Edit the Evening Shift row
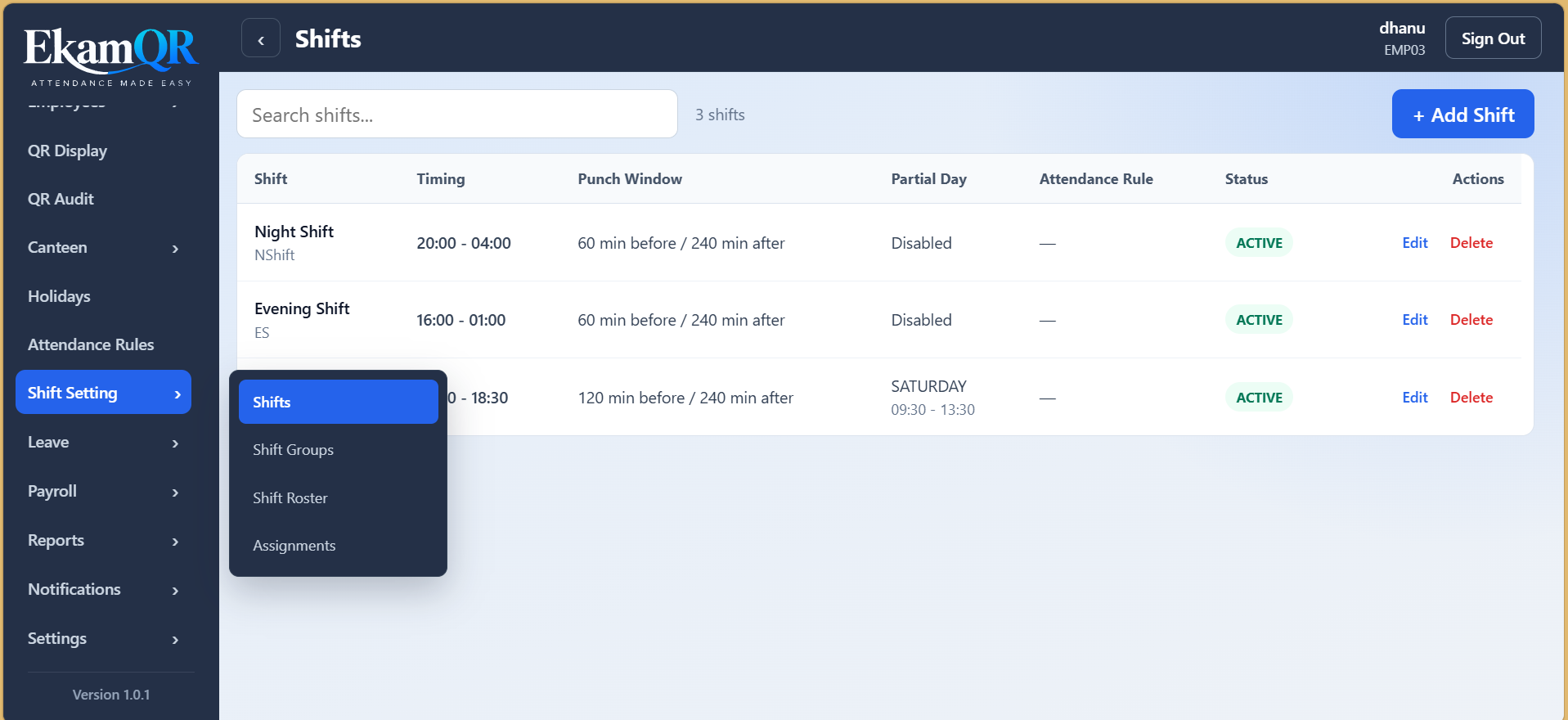This screenshot has width=1568, height=720. tap(1414, 320)
